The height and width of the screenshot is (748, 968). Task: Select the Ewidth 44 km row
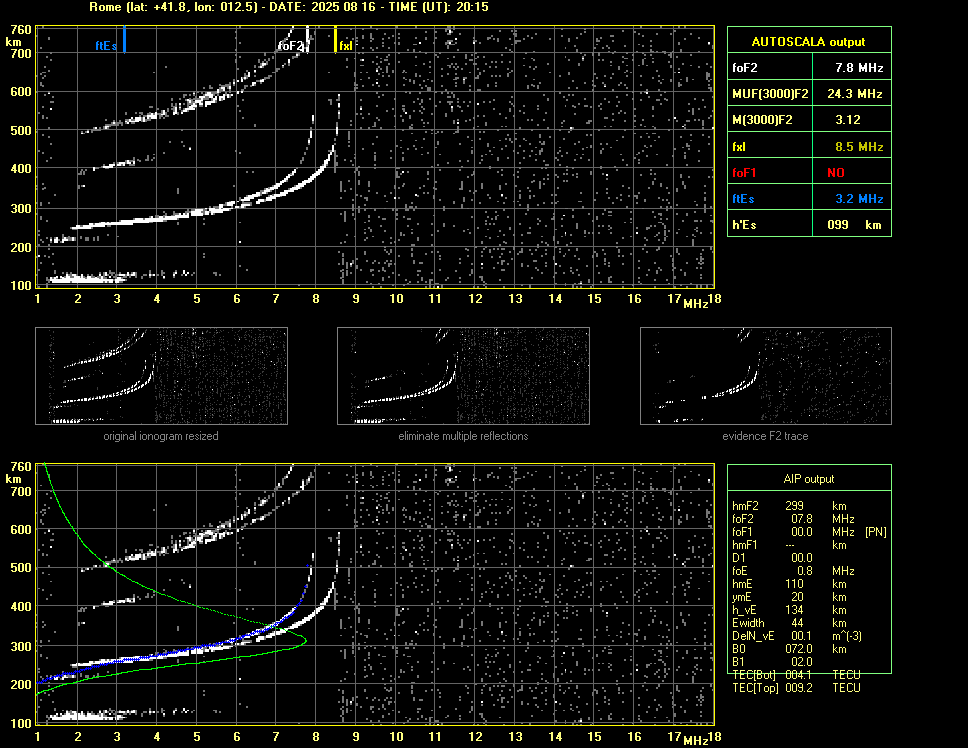point(789,622)
